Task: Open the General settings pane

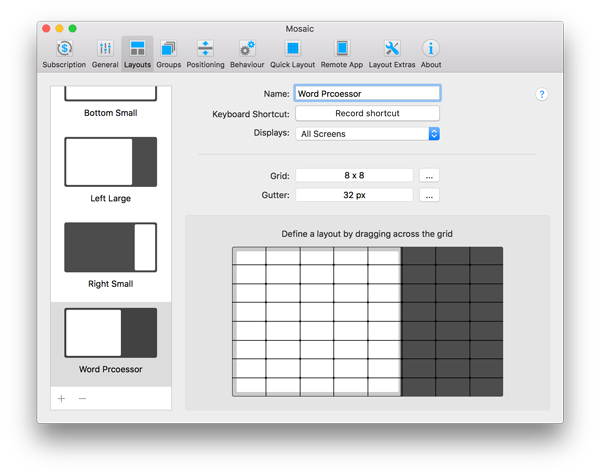Action: 105,53
